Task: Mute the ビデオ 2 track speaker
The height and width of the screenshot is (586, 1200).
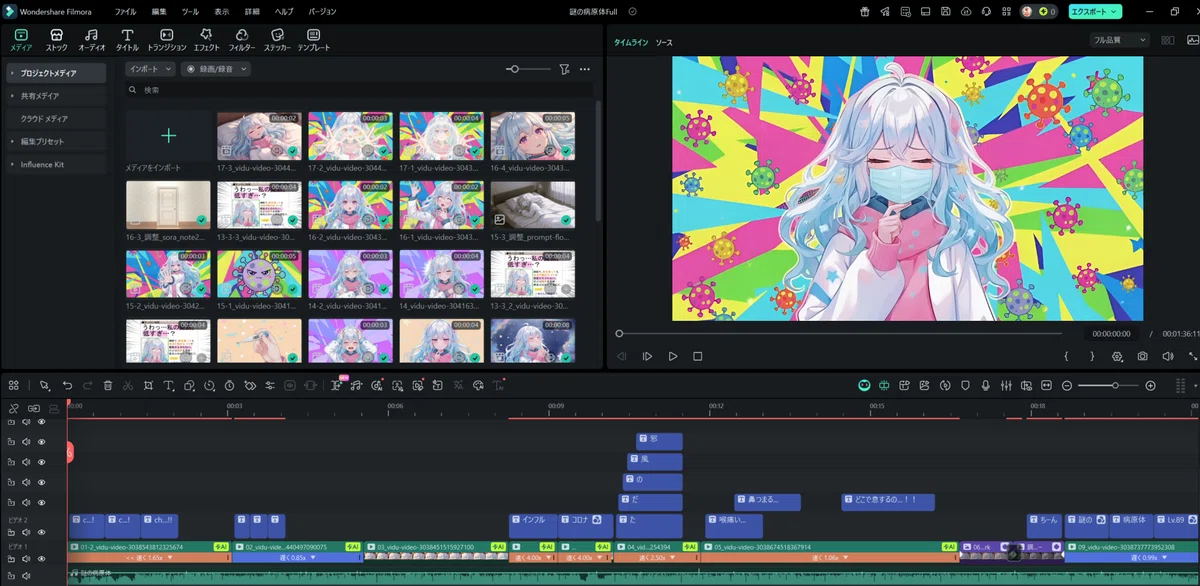Action: click(x=26, y=533)
